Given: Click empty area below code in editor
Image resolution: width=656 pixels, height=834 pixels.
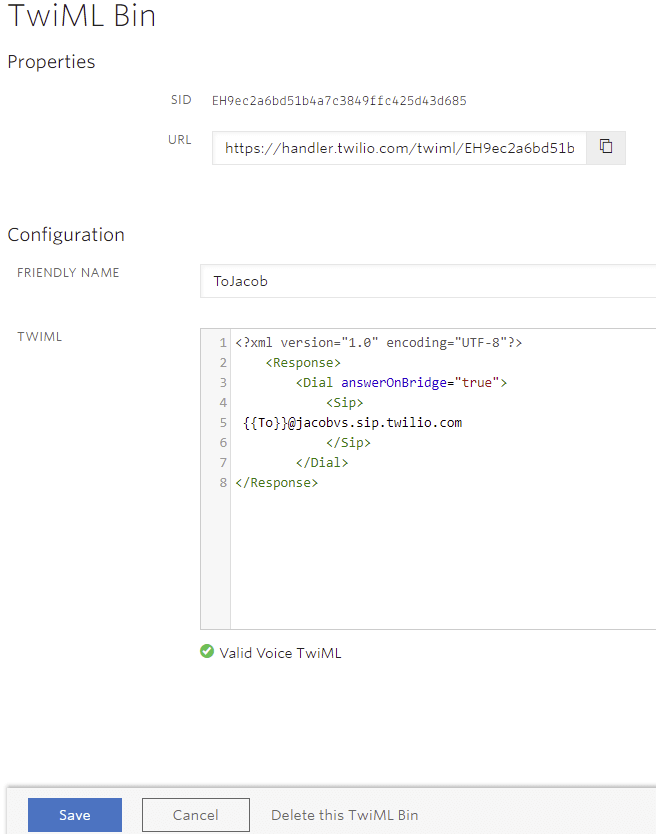Looking at the screenshot, I should pos(442,558).
